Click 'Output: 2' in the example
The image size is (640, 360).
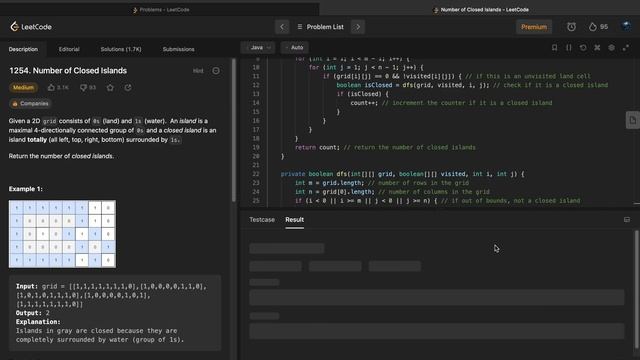33,313
